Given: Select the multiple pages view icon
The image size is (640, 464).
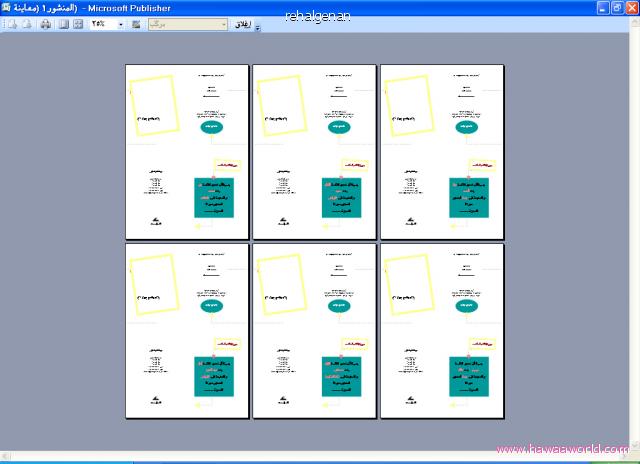Looking at the screenshot, I should pos(78,23).
